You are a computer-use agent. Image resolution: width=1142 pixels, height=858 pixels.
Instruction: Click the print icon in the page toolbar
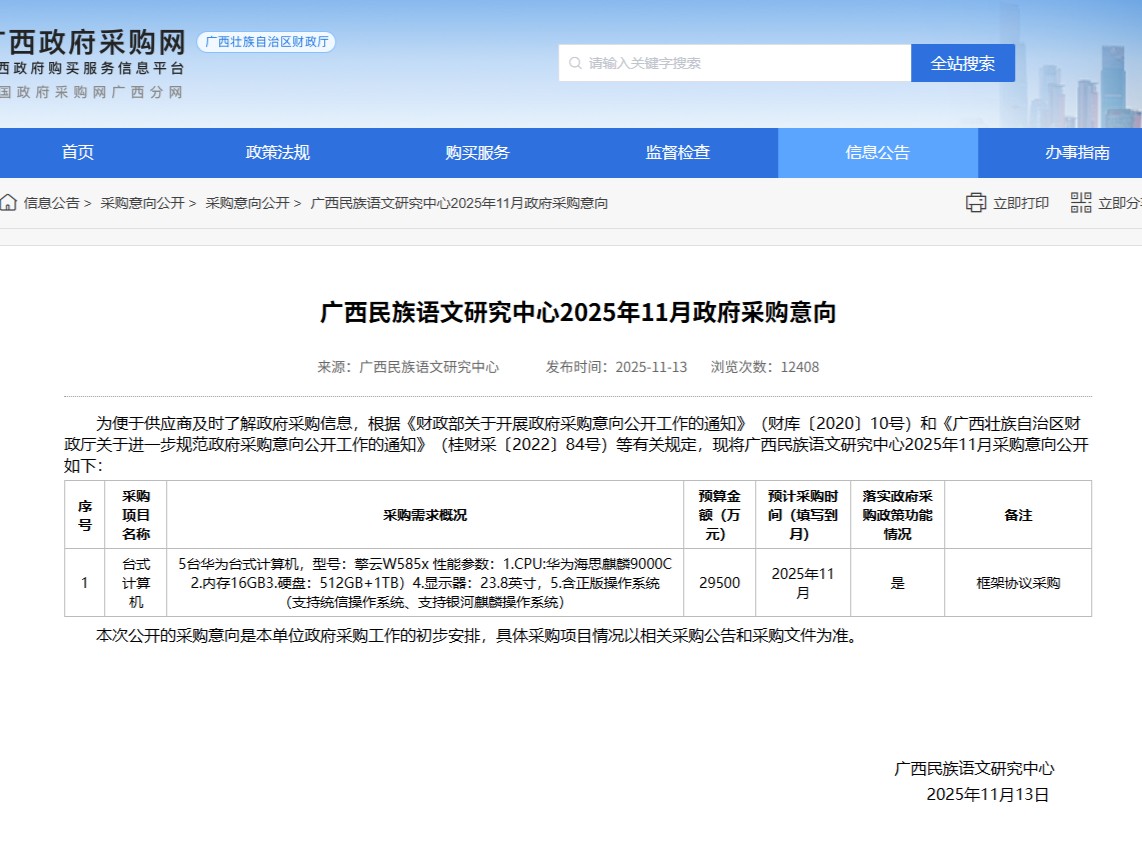click(977, 202)
